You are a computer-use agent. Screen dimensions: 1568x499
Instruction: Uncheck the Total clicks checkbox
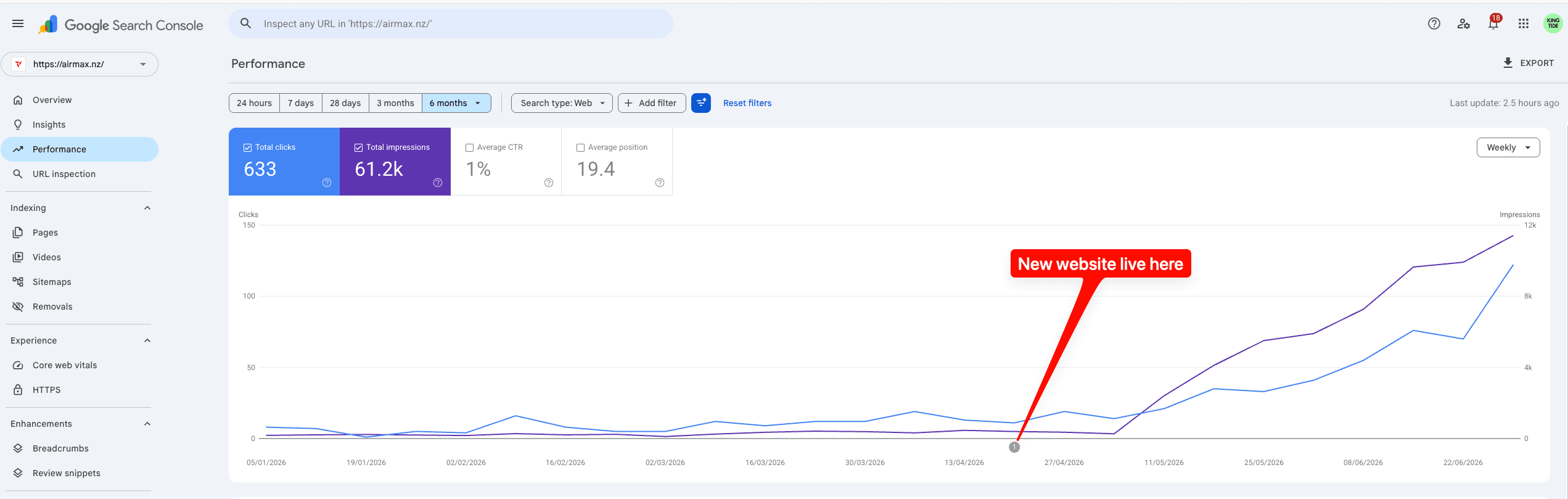(x=247, y=147)
